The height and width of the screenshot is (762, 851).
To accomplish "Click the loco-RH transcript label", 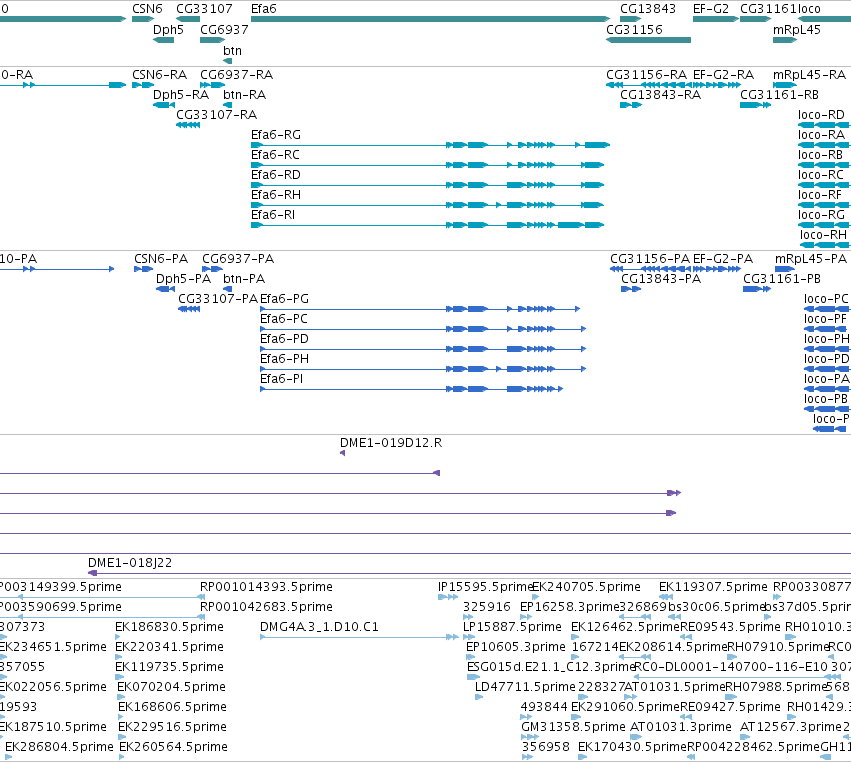I will [823, 234].
